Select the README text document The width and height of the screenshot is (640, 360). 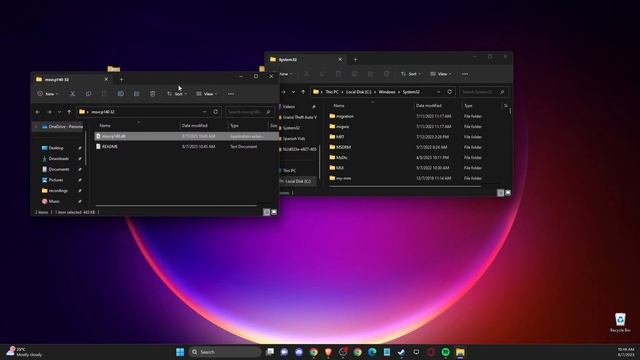point(186,147)
